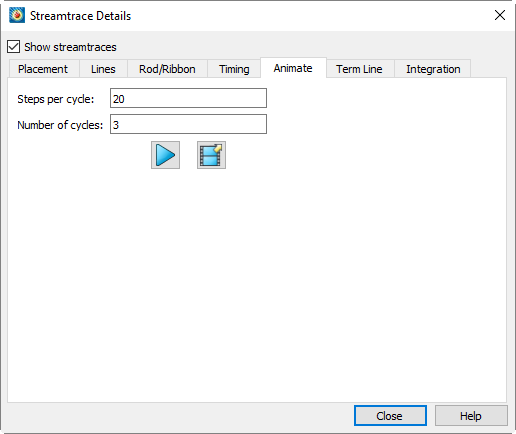The image size is (516, 434).
Task: Click the Number of cycles field
Action: coord(188,124)
